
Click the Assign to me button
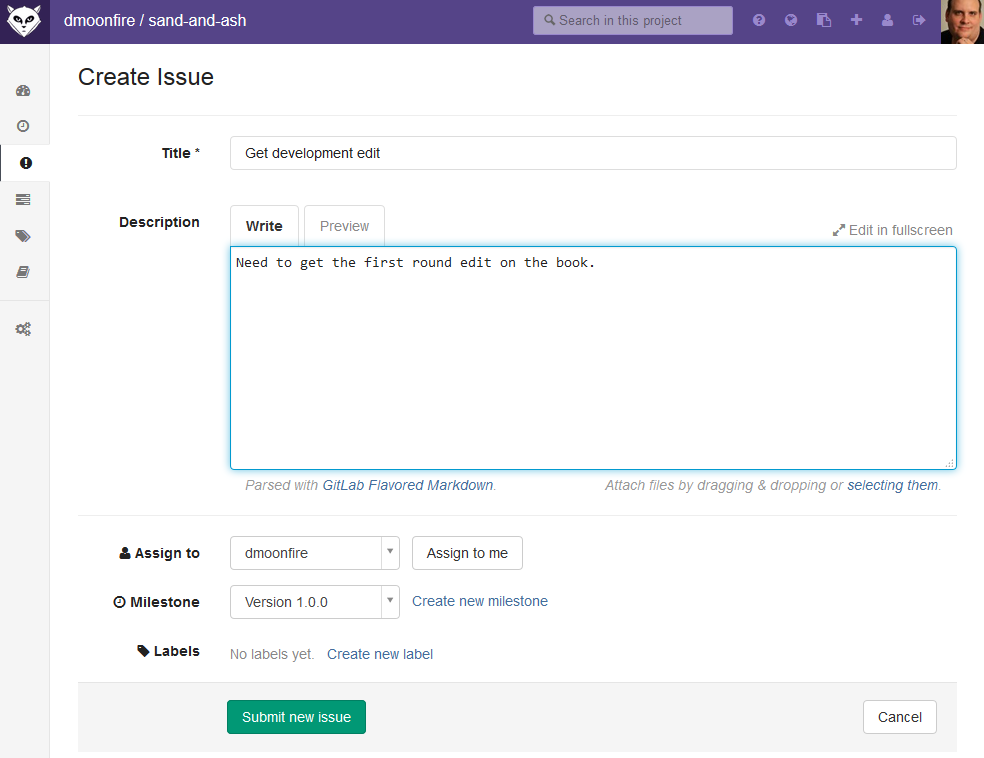(468, 553)
